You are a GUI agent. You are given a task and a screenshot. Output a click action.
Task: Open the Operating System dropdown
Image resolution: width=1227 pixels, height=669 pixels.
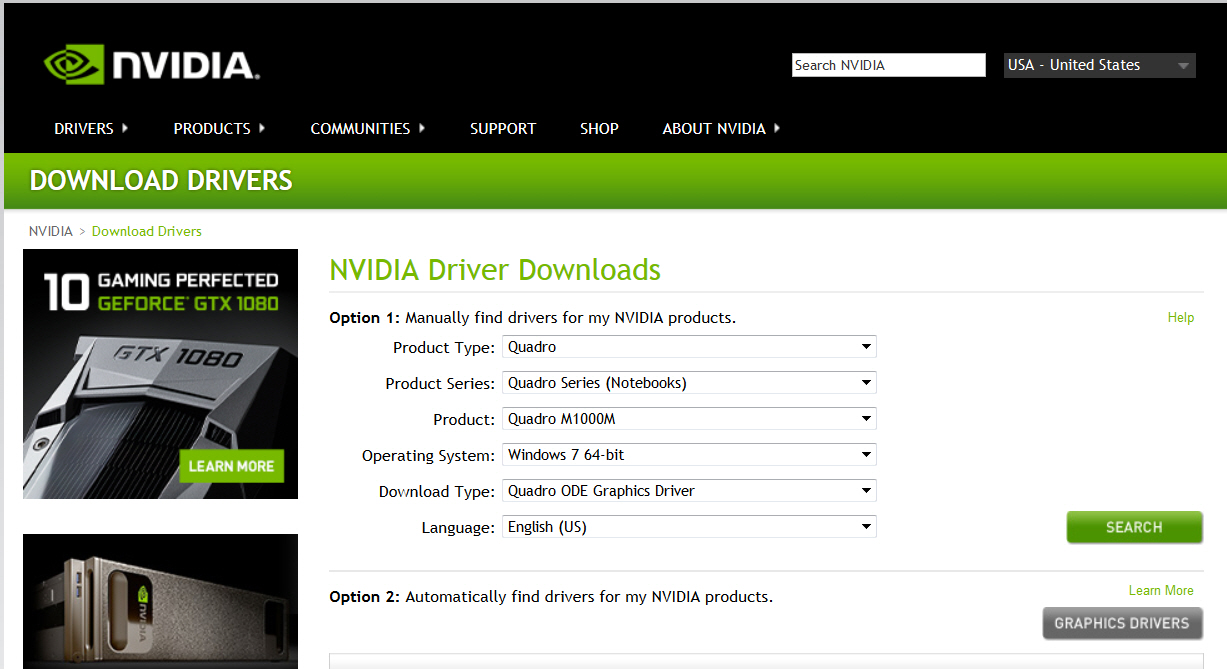[689, 455]
